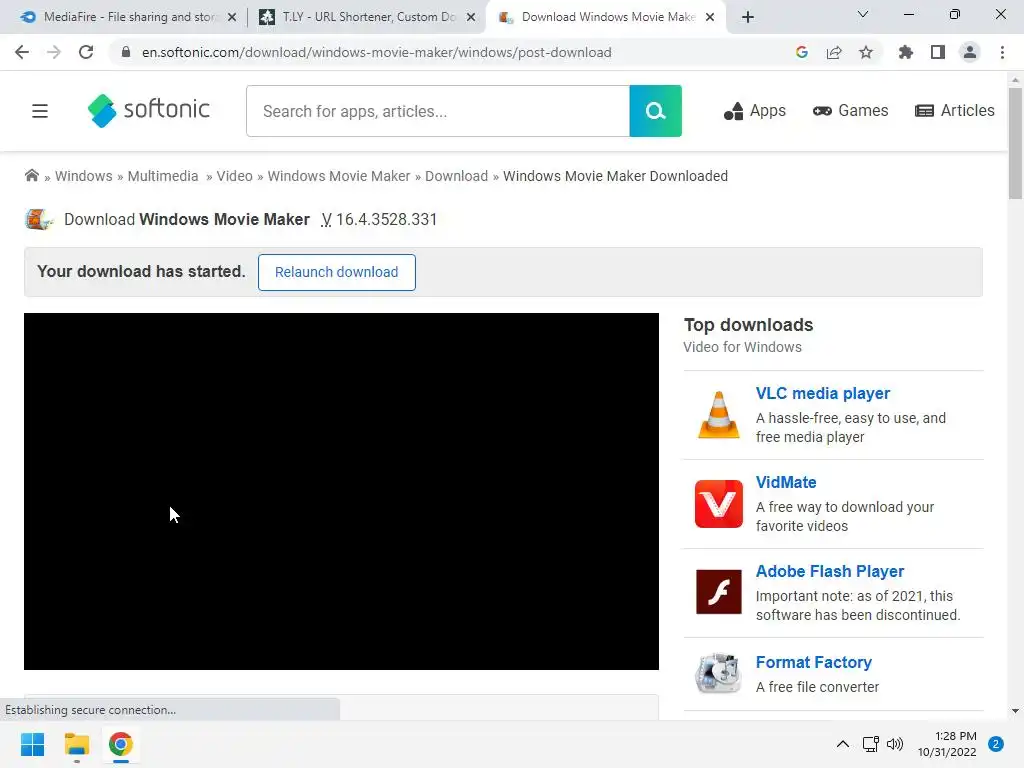1024x768 pixels.
Task: Open the Chrome profile avatar
Action: pos(970,52)
